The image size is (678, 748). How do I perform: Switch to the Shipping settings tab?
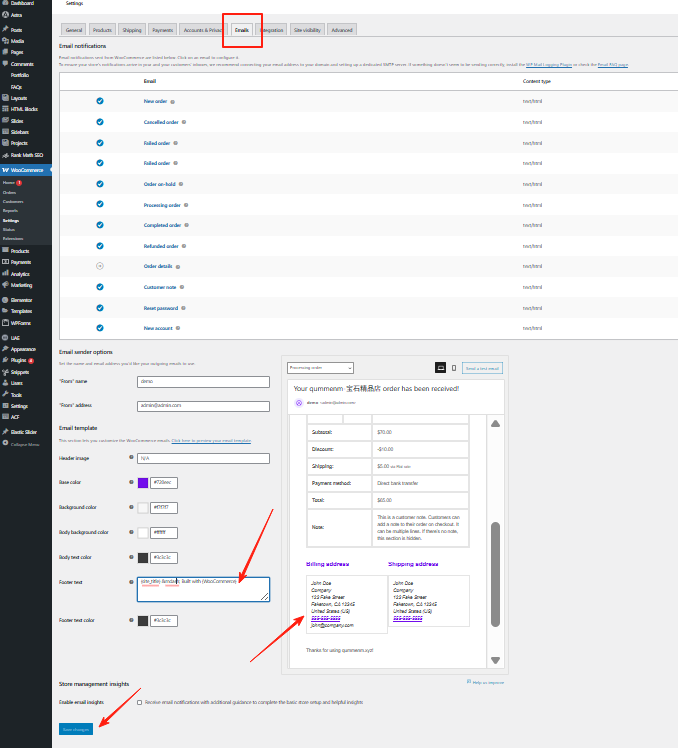pyautogui.click(x=132, y=30)
